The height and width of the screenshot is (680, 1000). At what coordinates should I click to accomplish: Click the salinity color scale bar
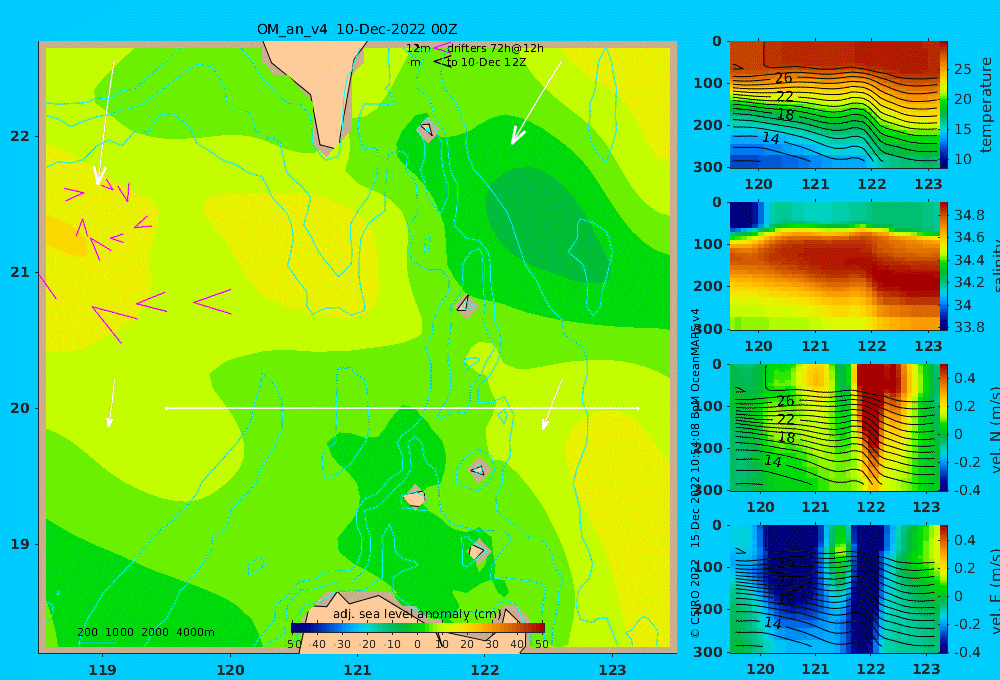(943, 266)
